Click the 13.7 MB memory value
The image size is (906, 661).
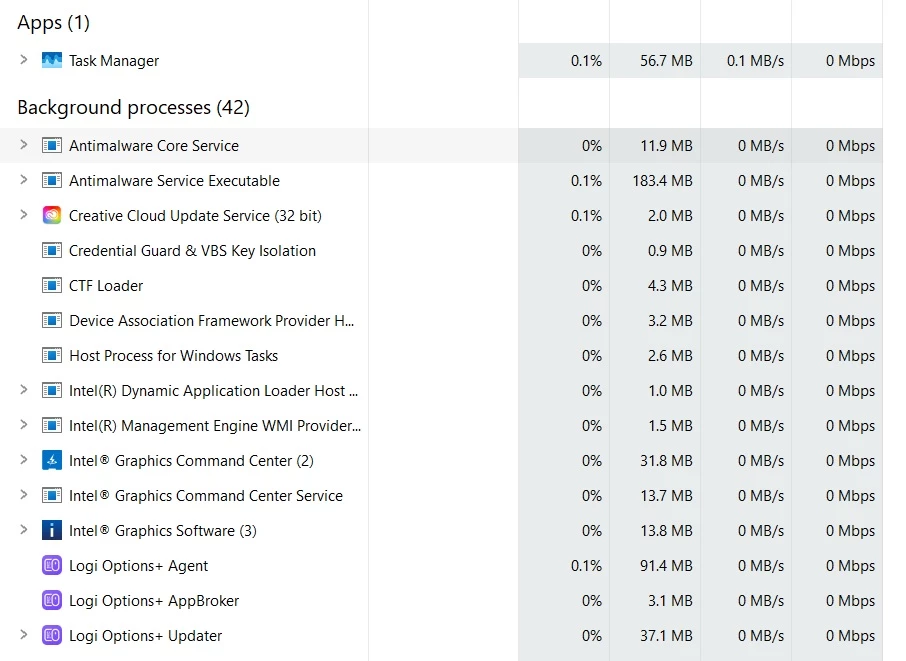click(666, 496)
